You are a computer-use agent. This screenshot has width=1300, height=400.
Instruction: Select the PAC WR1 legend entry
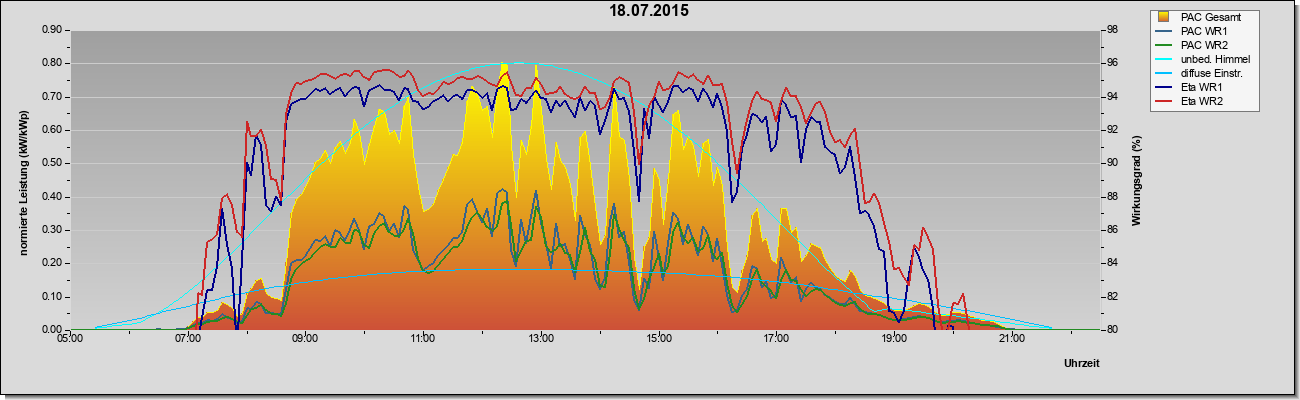(x=1215, y=31)
